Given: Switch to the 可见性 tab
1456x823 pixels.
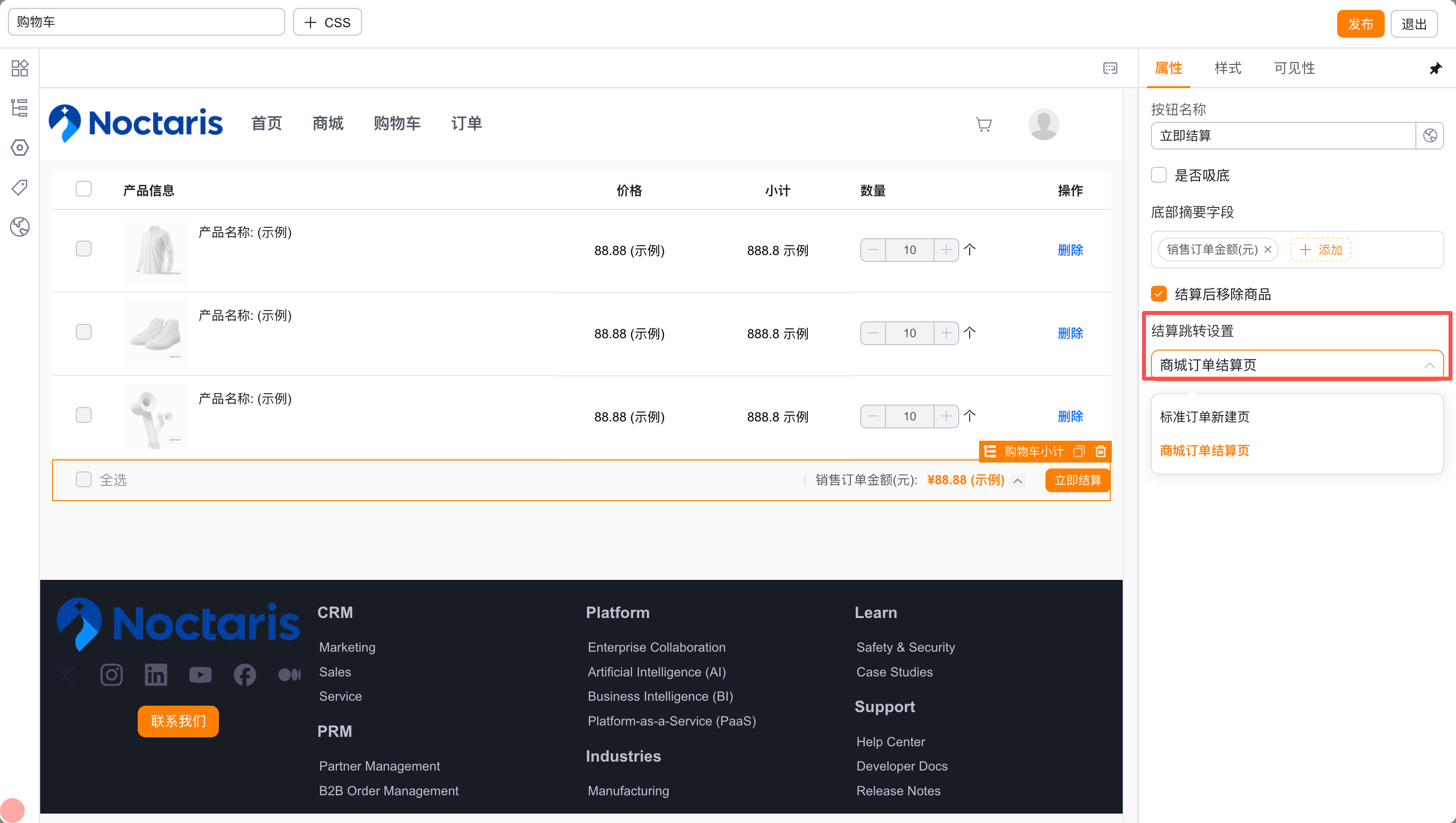Looking at the screenshot, I should pos(1295,68).
